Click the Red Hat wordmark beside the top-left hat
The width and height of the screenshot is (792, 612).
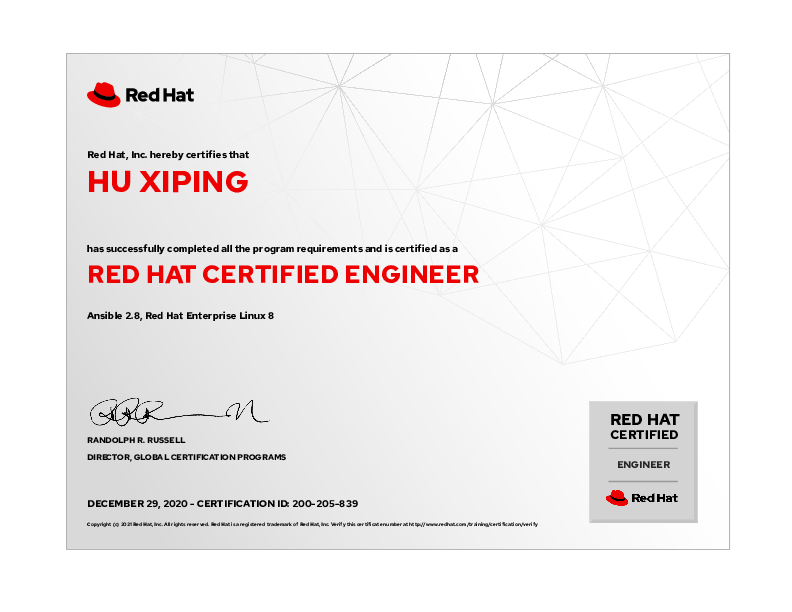(159, 96)
